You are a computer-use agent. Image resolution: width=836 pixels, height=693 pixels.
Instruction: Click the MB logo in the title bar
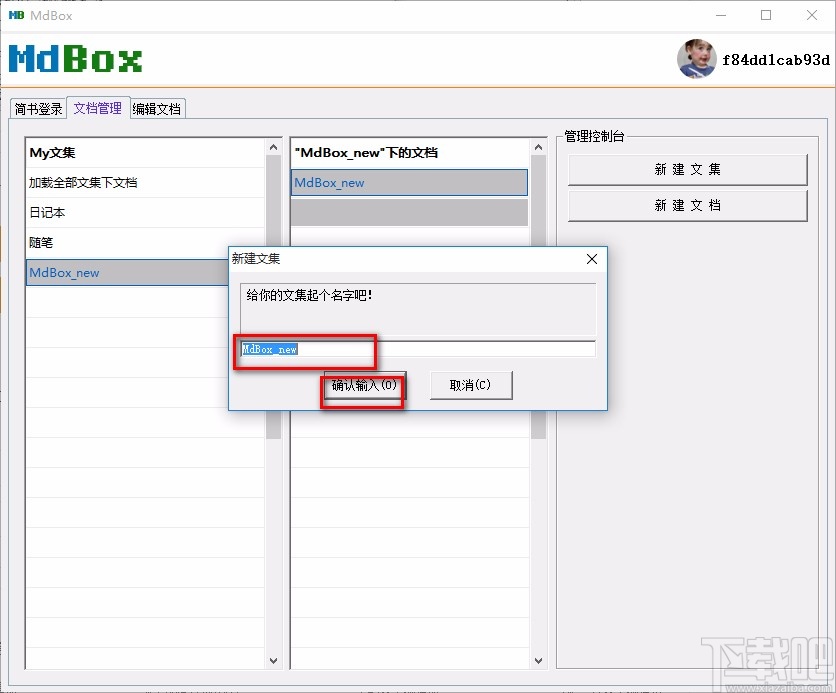point(15,15)
